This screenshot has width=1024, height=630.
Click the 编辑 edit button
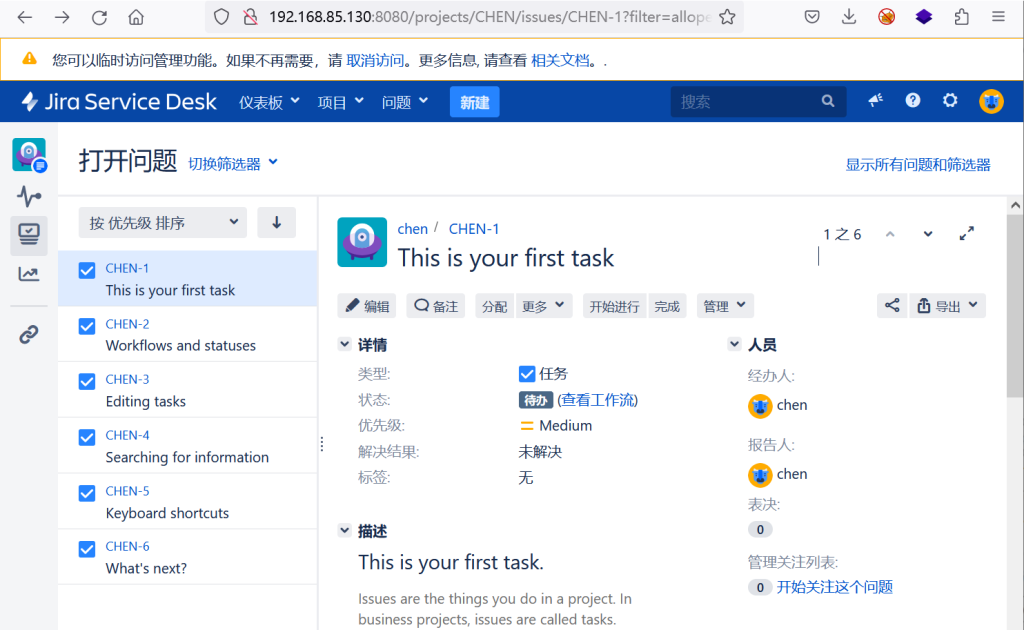[367, 306]
